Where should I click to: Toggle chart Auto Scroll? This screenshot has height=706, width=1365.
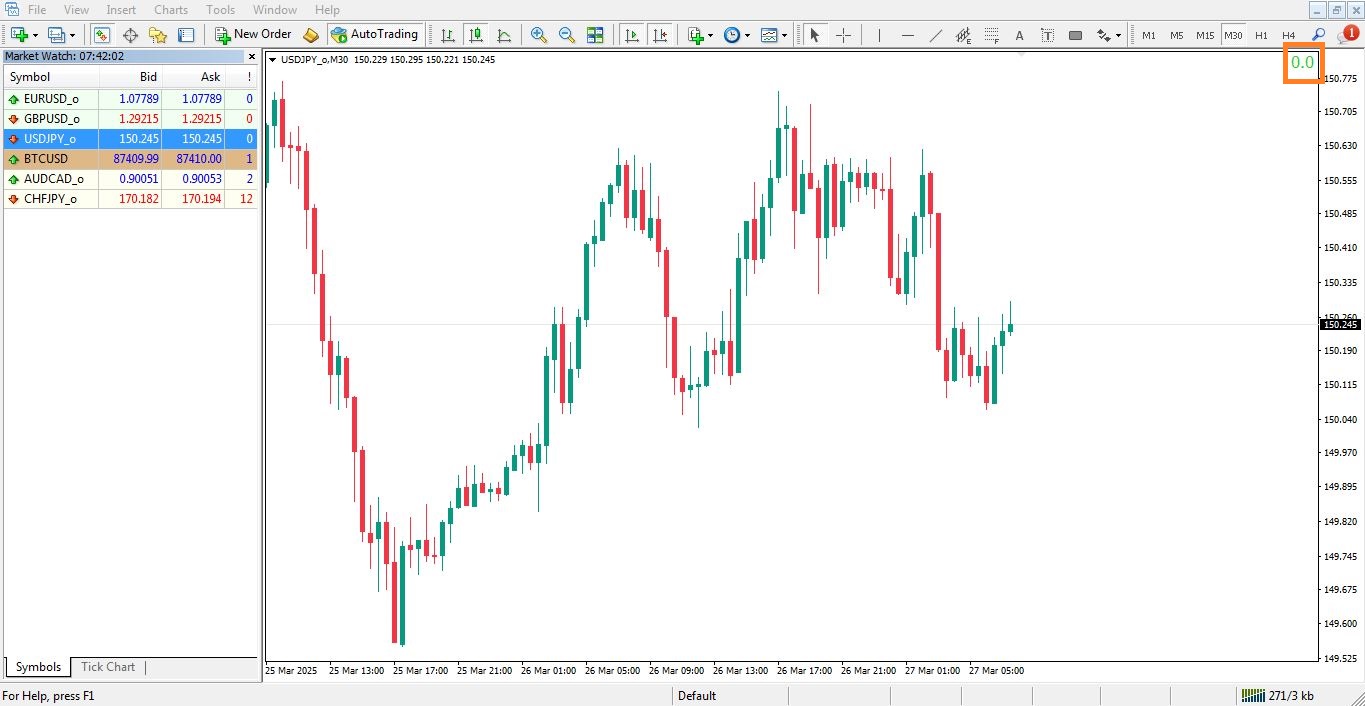(631, 35)
